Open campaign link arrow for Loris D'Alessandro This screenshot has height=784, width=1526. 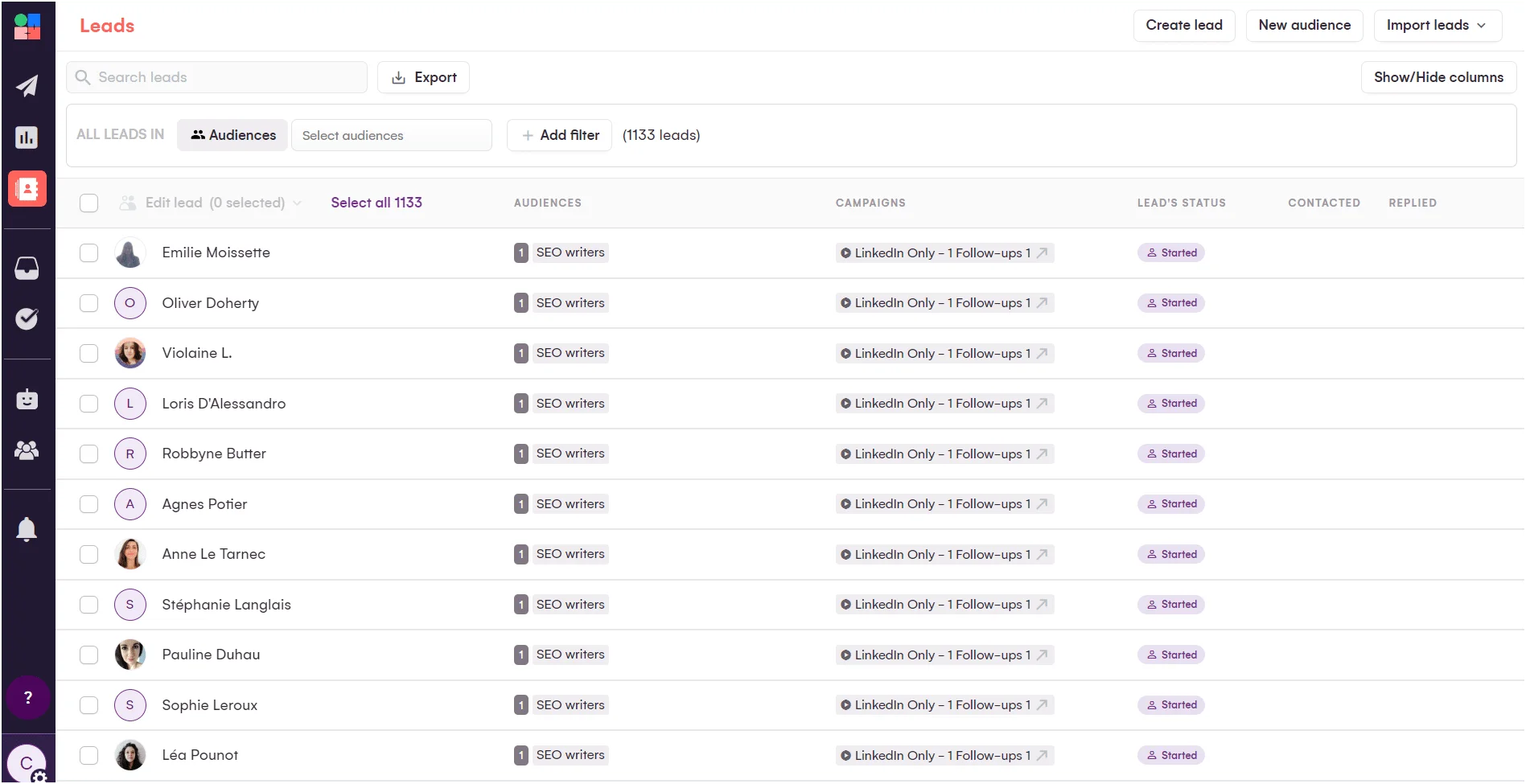pyautogui.click(x=1042, y=404)
